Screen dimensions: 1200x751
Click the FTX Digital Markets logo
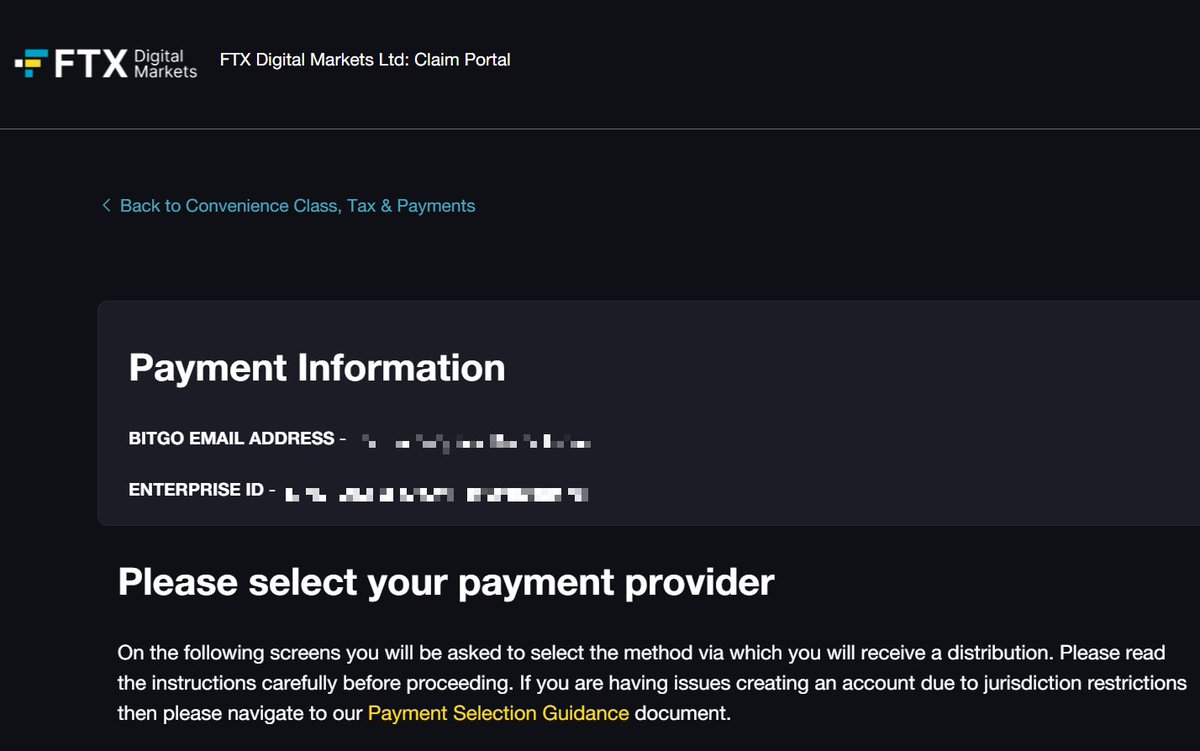point(106,63)
